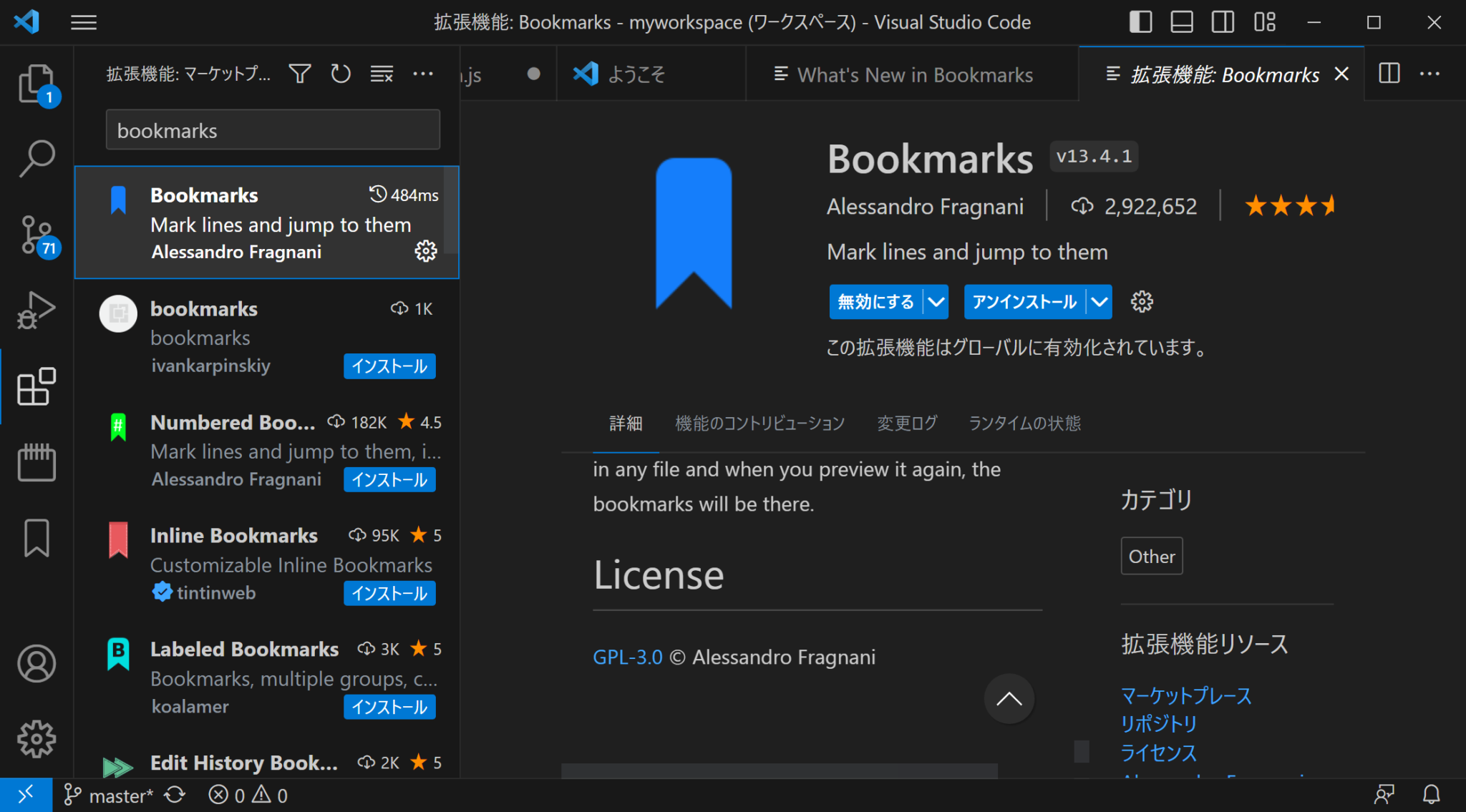Clear the extension search results

(x=382, y=74)
